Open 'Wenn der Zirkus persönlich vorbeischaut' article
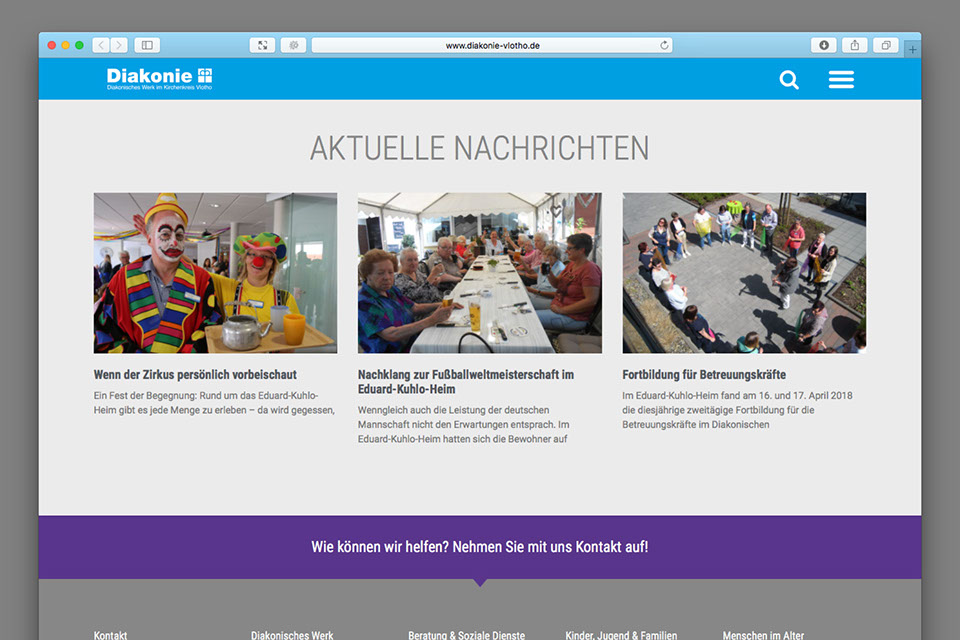This screenshot has height=640, width=960. click(x=195, y=375)
